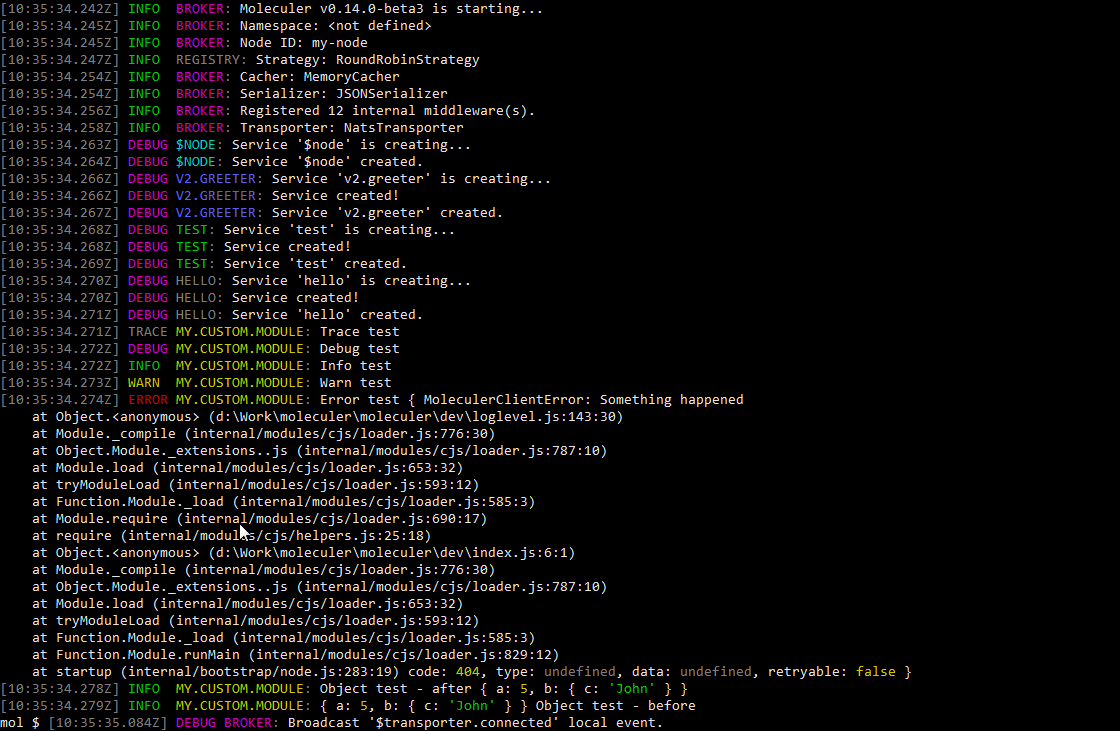Click the [10:35:34.274Z] timestamp
The height and width of the screenshot is (731, 1120).
[x=60, y=400]
